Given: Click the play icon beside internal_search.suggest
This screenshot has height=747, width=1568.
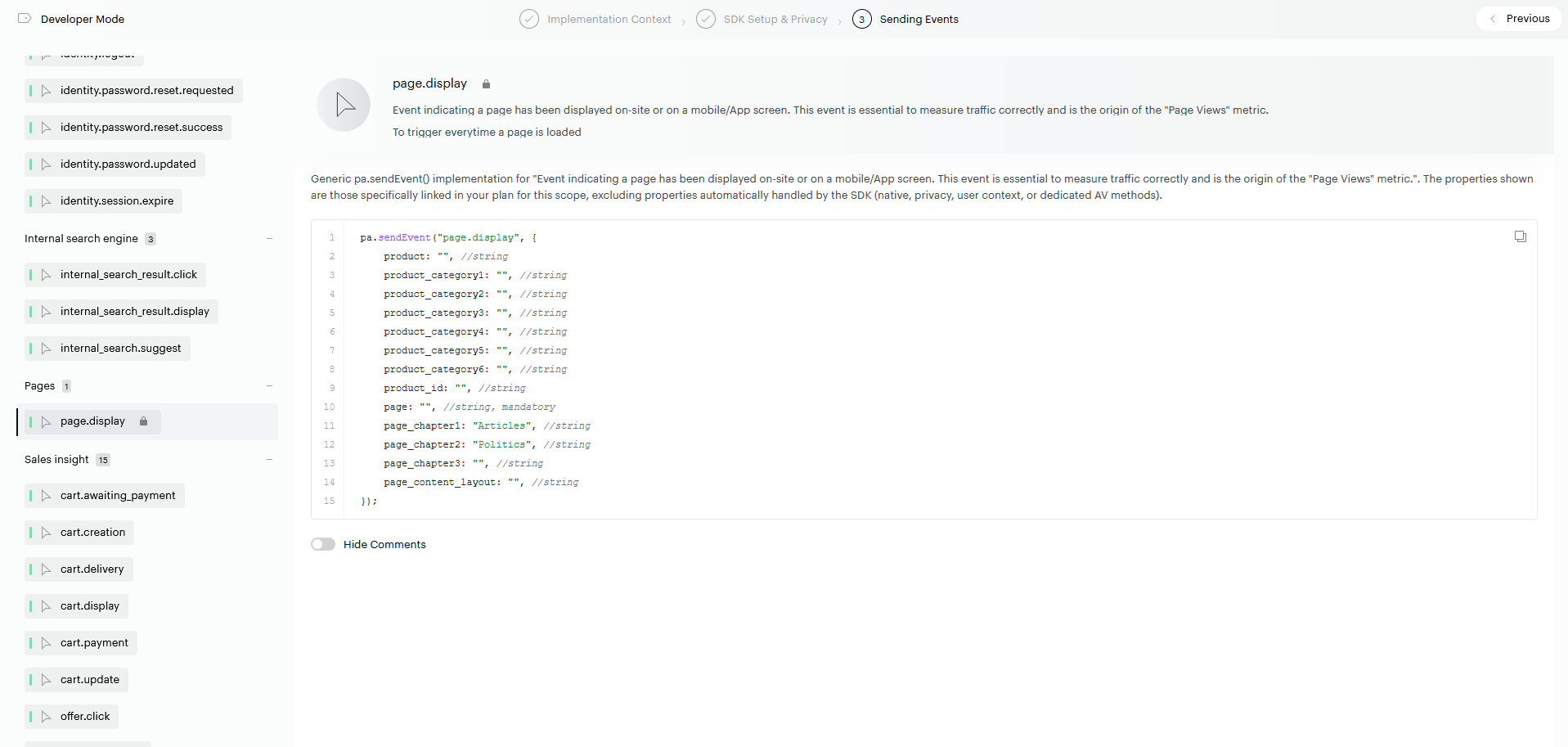Looking at the screenshot, I should pos(47,349).
